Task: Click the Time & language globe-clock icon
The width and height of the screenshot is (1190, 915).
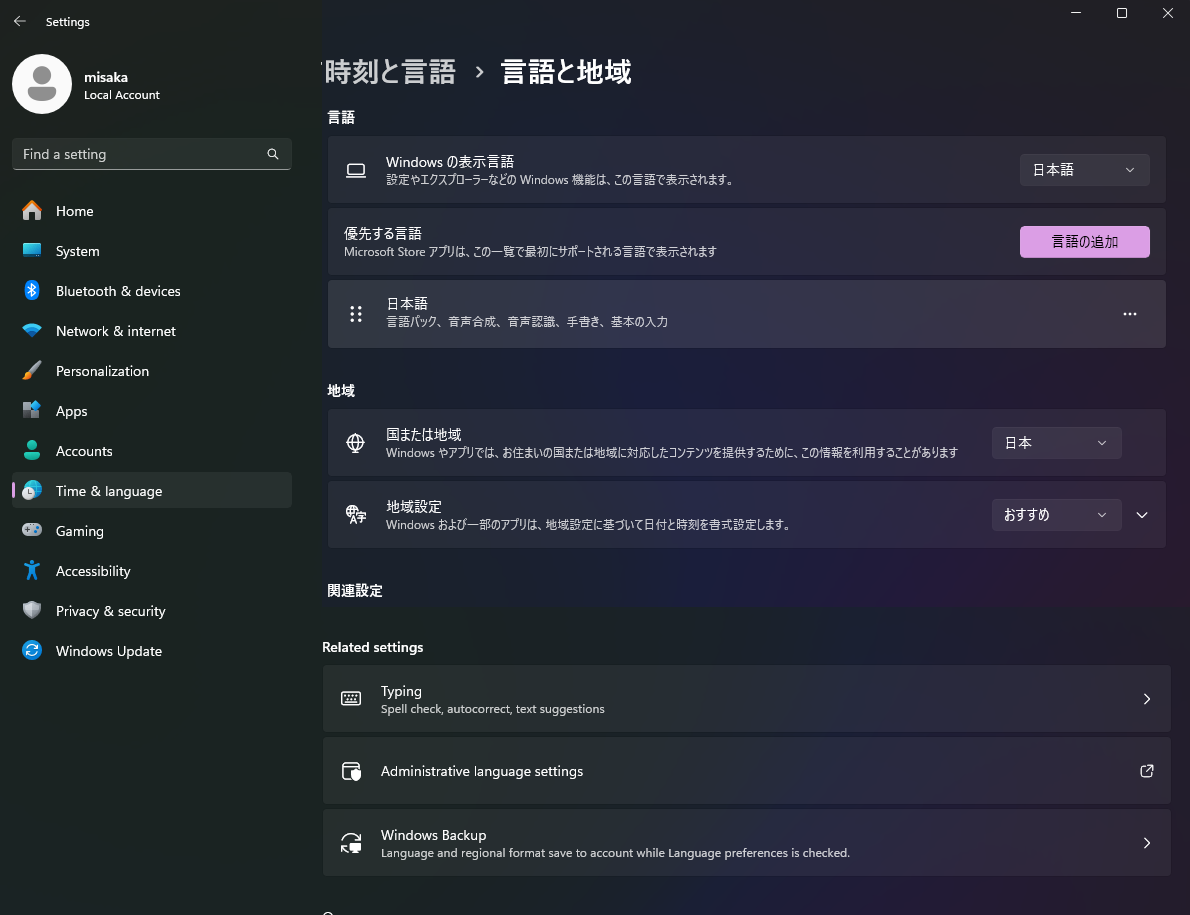Action: pyautogui.click(x=32, y=491)
